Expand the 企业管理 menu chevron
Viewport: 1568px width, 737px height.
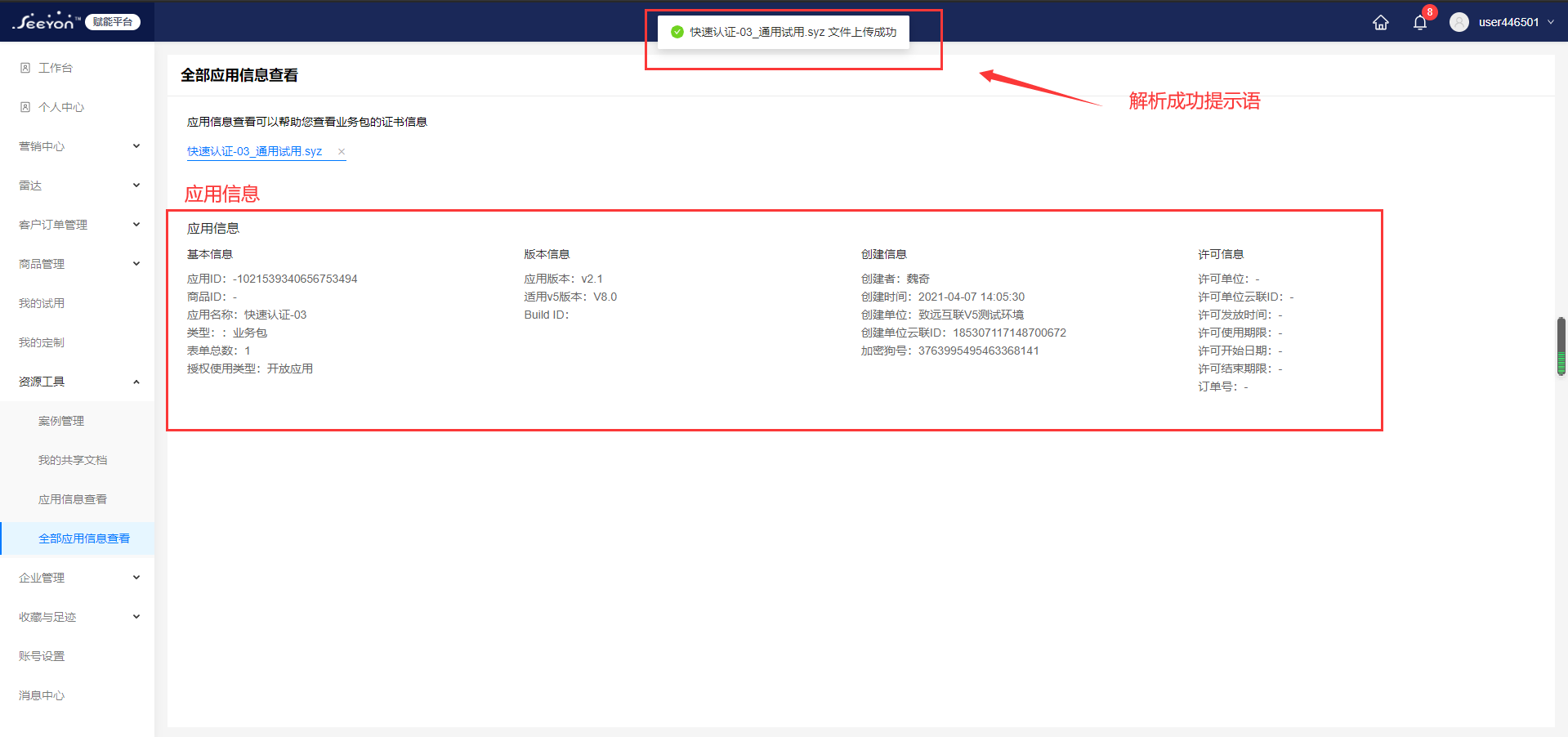click(136, 578)
